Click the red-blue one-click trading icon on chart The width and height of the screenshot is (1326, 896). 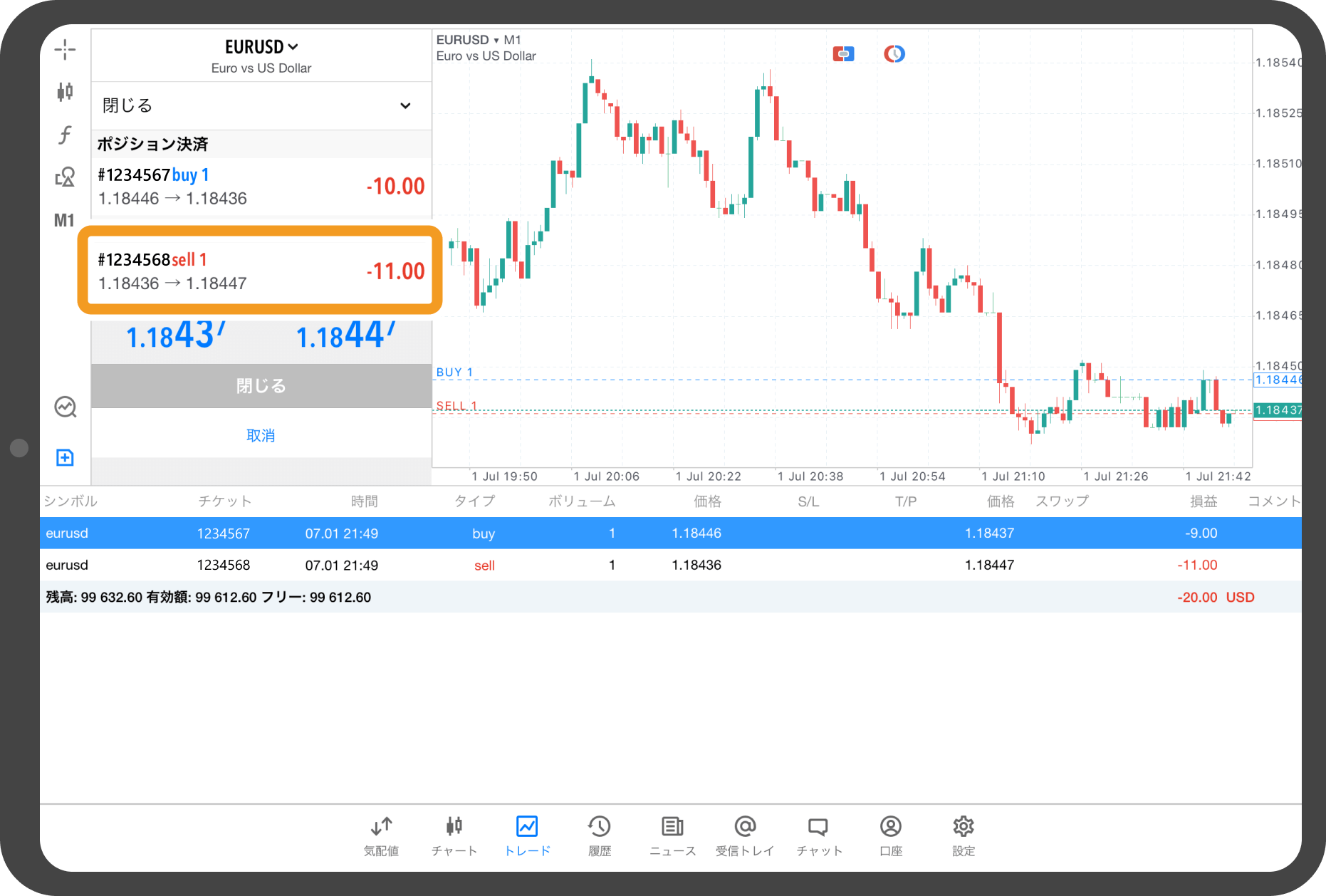843,54
